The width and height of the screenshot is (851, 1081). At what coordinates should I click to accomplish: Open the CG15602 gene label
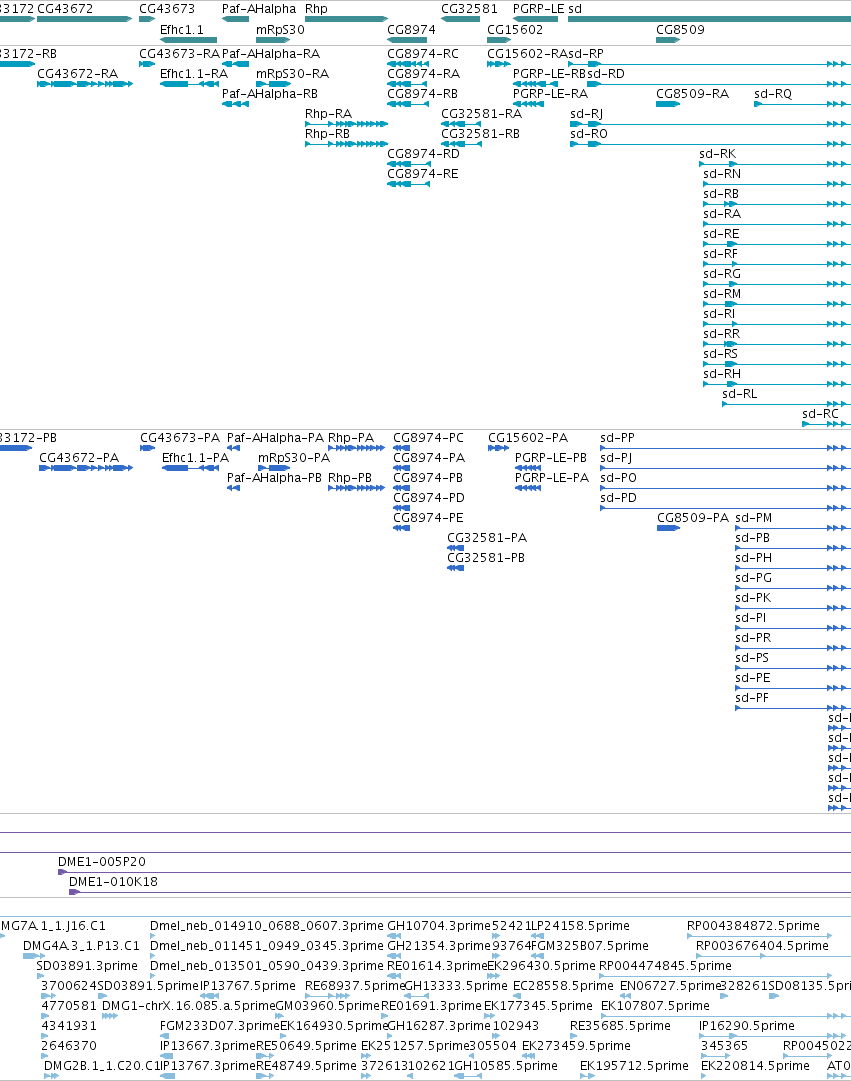coord(515,30)
